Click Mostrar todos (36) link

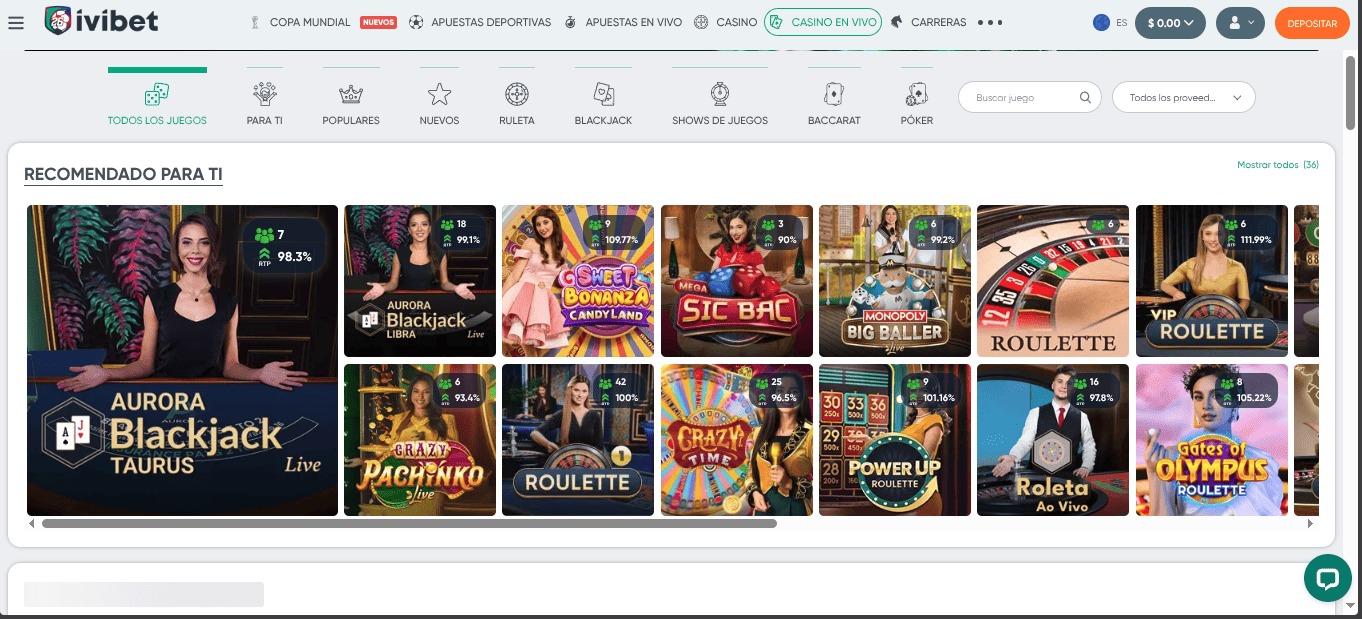click(x=1278, y=165)
